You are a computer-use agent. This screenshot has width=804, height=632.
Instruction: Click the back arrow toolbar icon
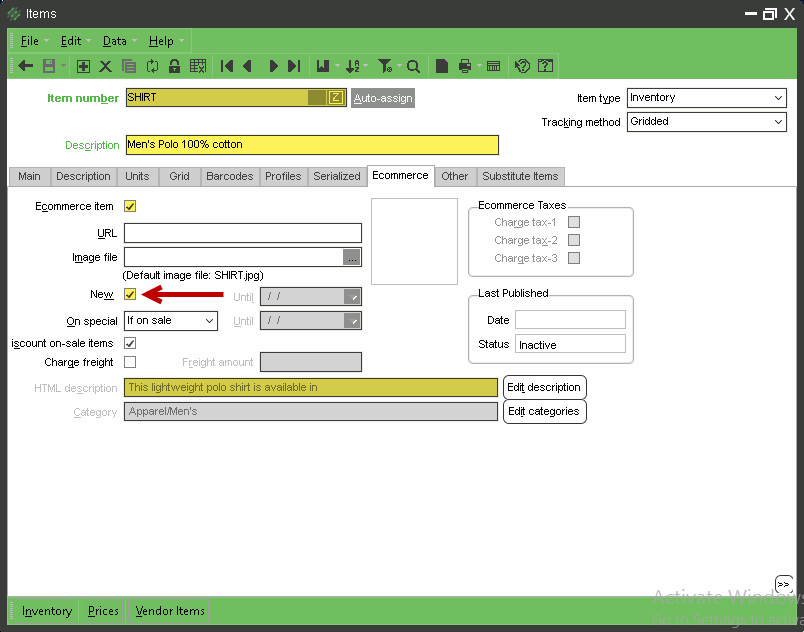point(25,66)
